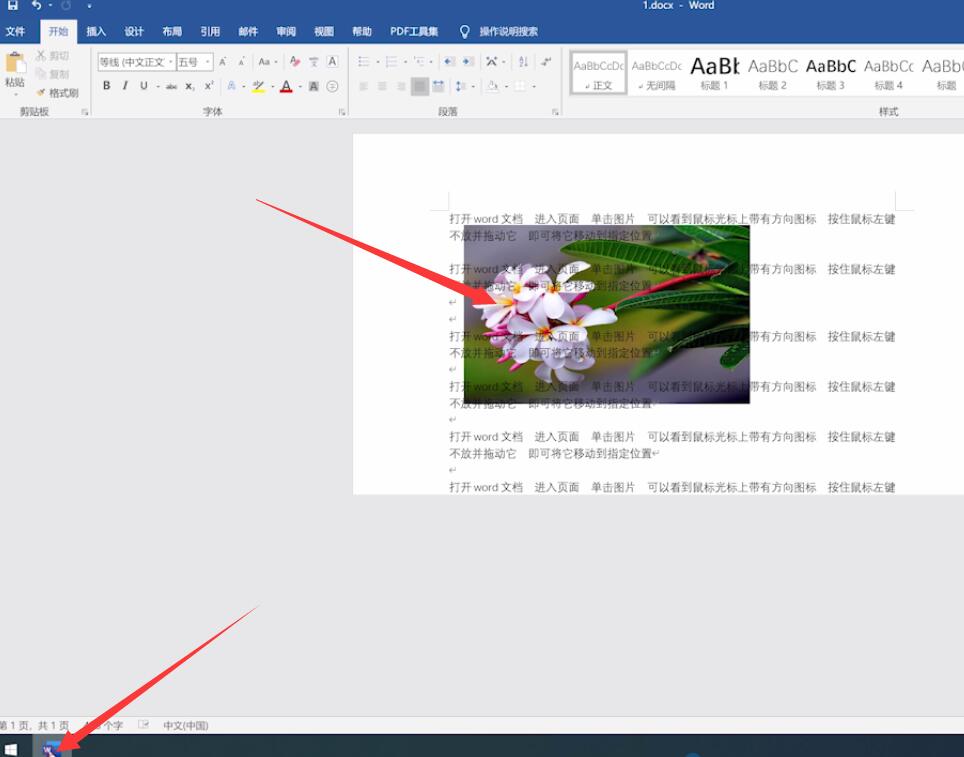Toggle italic formatting

tap(125, 86)
